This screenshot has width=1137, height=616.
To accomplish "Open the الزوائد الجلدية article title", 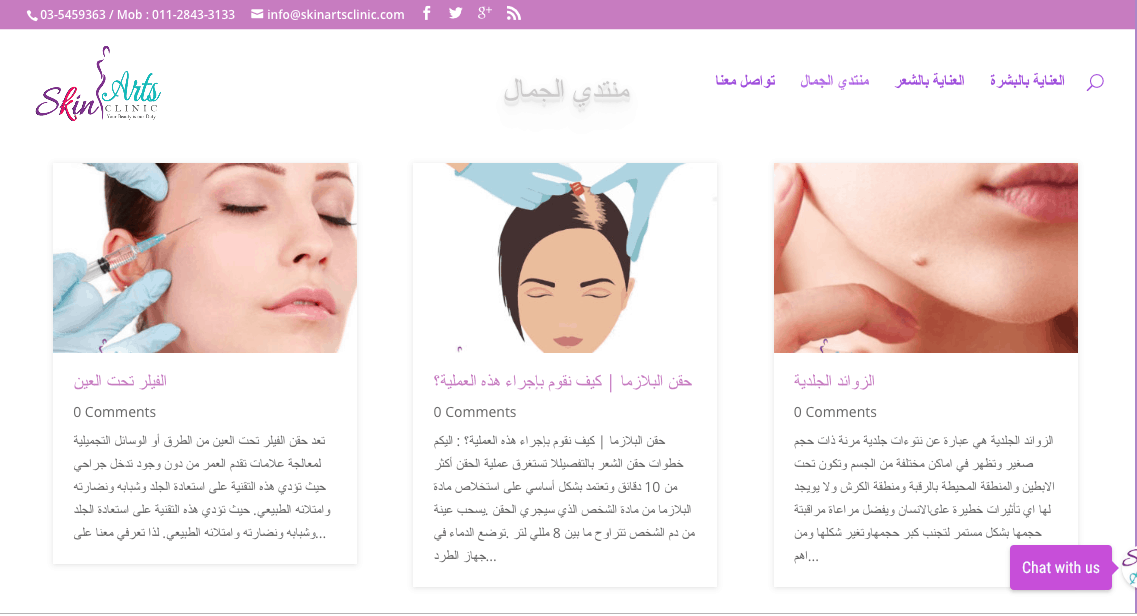I will click(x=834, y=381).
